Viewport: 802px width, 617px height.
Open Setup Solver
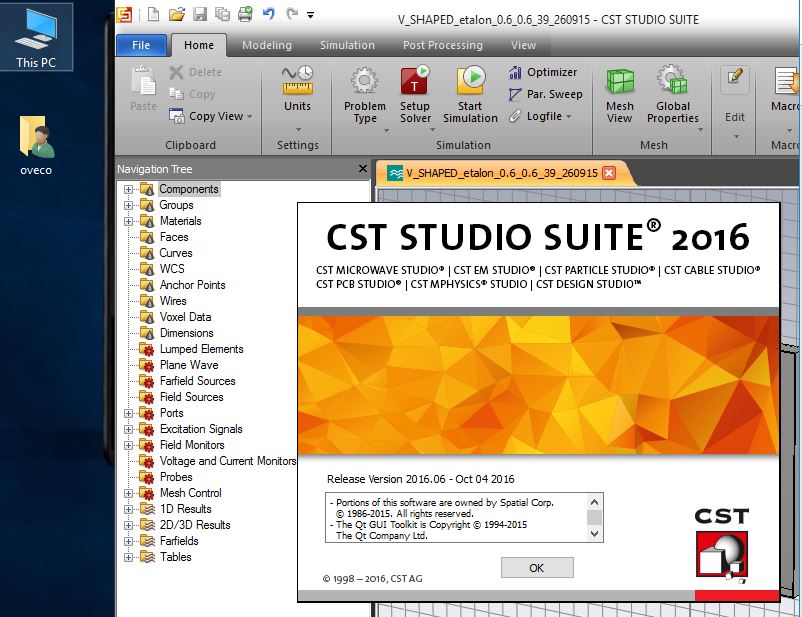pos(415,94)
